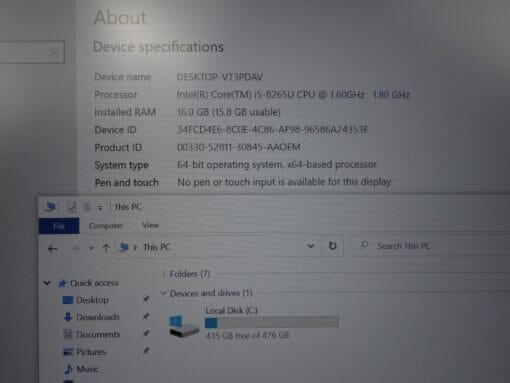
Task: Select Quick access in navigation pane
Action: click(94, 283)
